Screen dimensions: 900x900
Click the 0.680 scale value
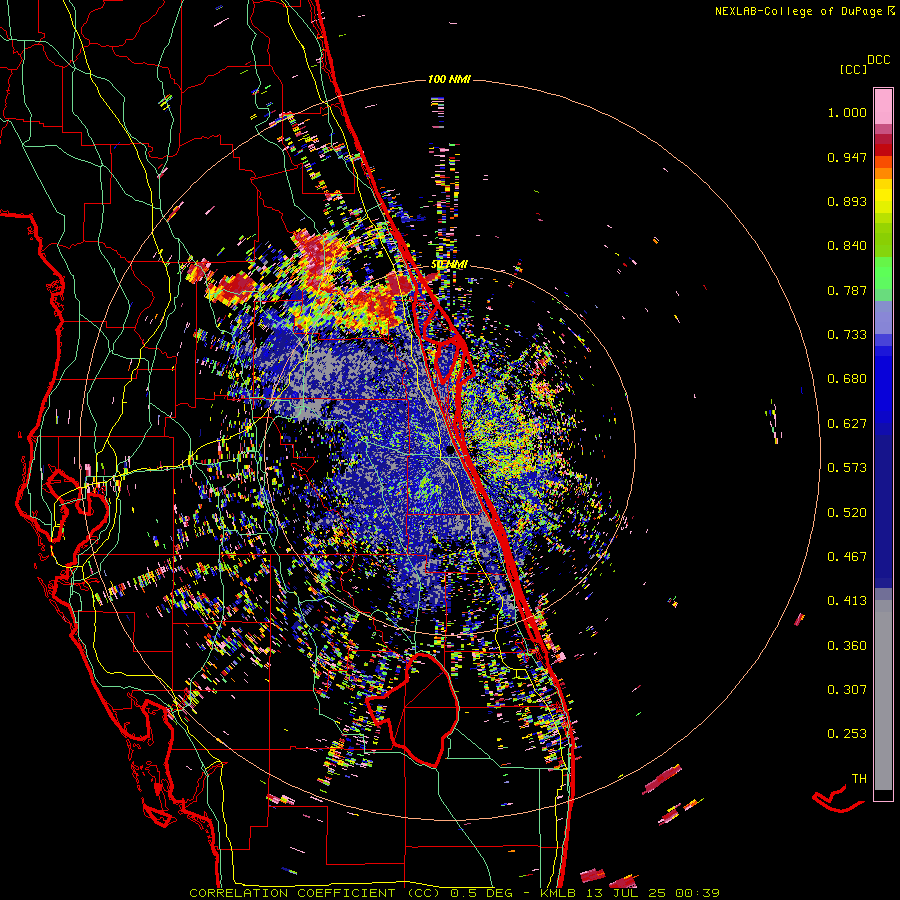pyautogui.click(x=847, y=379)
